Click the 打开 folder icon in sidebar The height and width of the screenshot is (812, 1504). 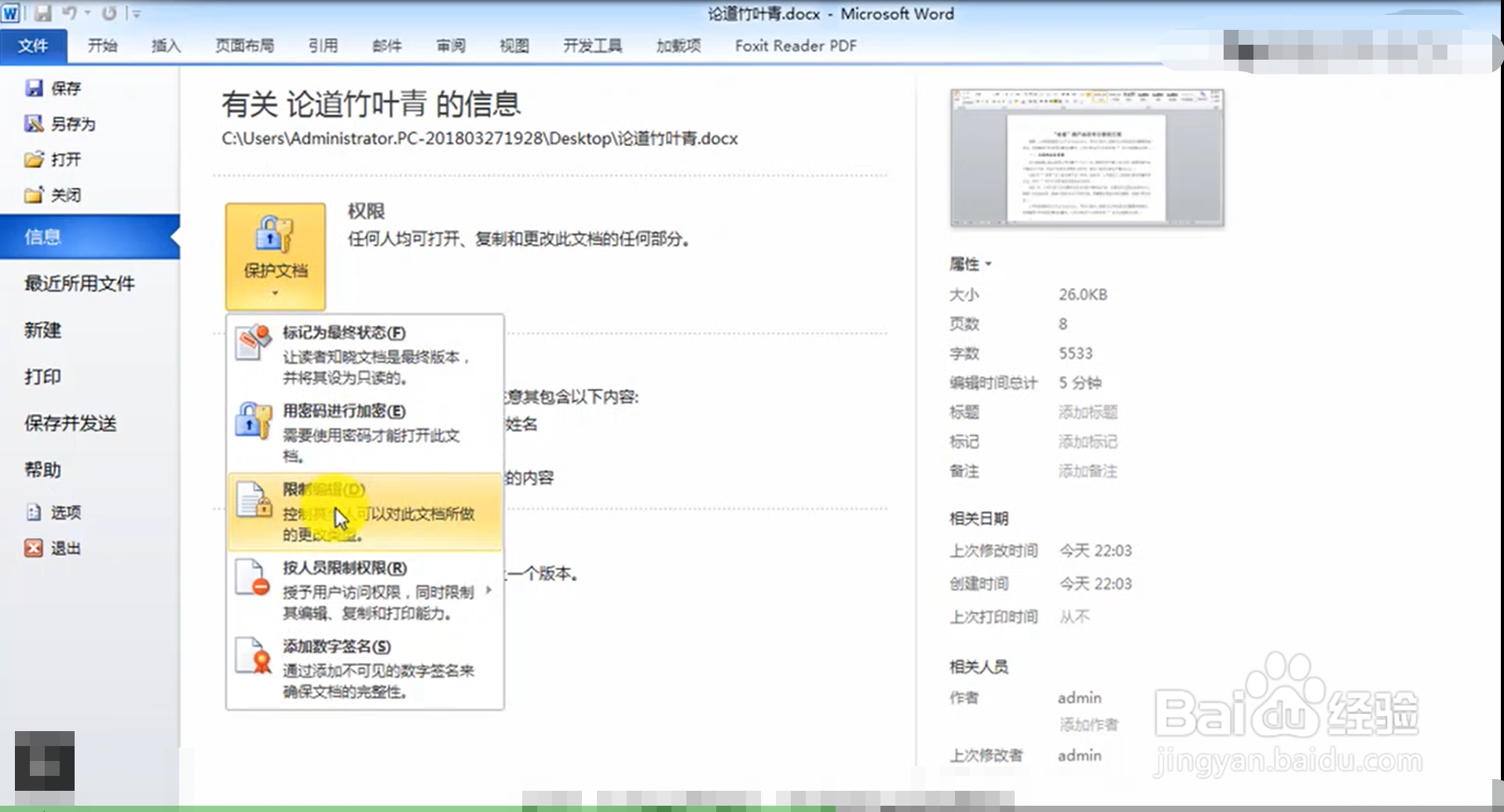(34, 159)
